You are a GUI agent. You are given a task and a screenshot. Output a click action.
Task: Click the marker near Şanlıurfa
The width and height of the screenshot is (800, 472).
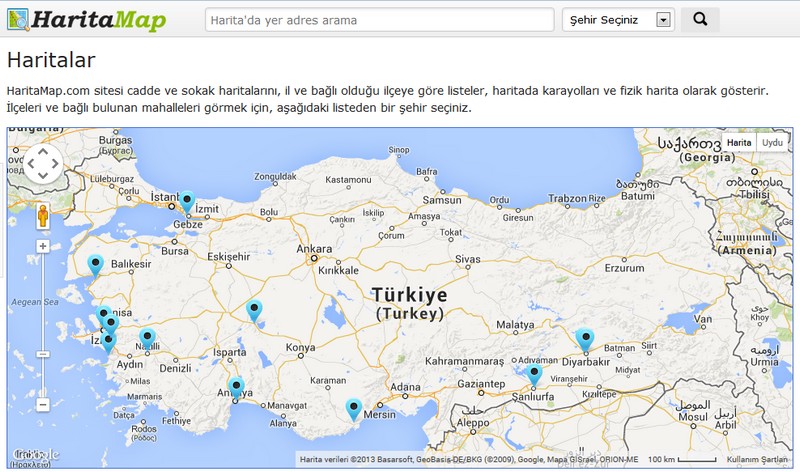point(534,375)
